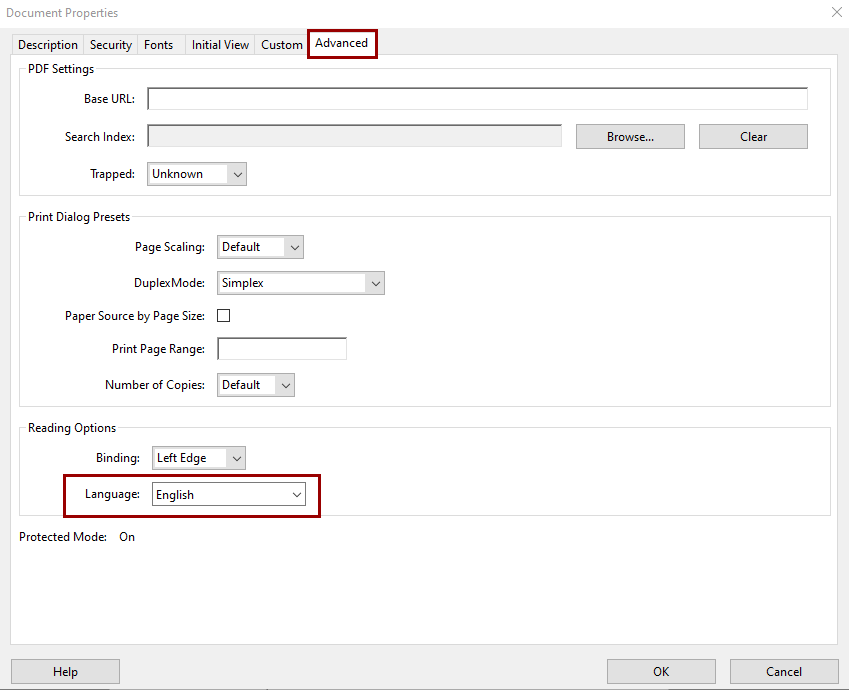Switch to the Description tab
The width and height of the screenshot is (849, 690).
point(48,45)
